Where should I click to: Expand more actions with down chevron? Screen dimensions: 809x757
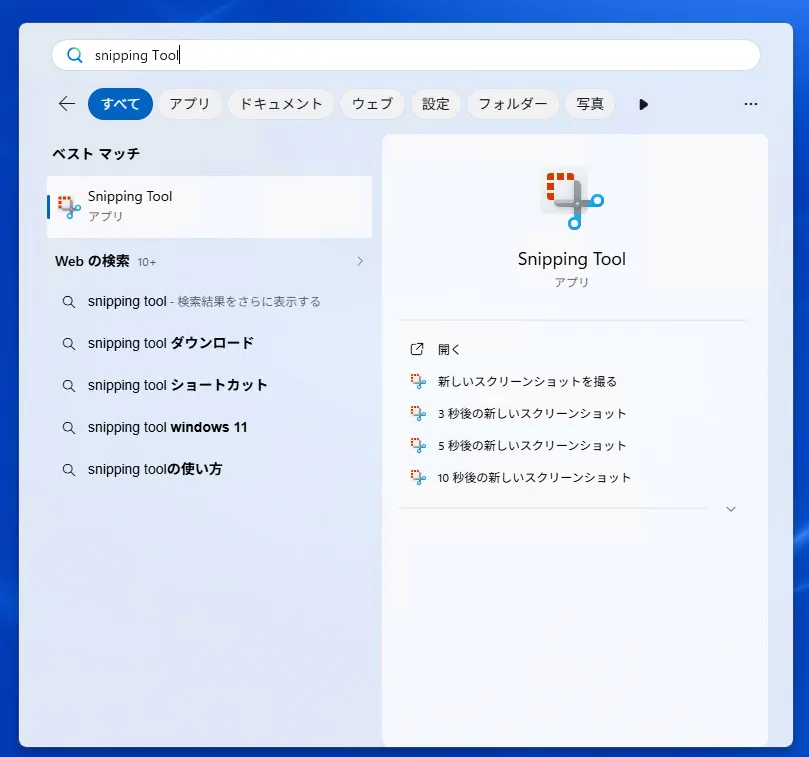tap(731, 509)
